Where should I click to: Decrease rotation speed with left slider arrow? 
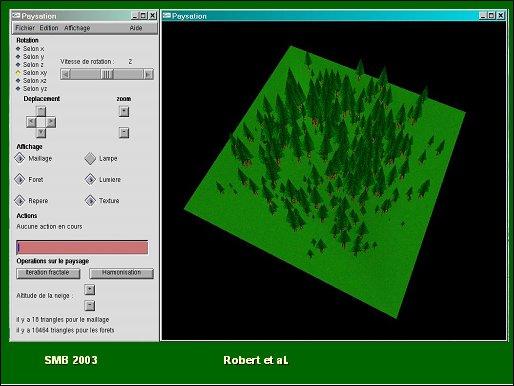[66, 74]
